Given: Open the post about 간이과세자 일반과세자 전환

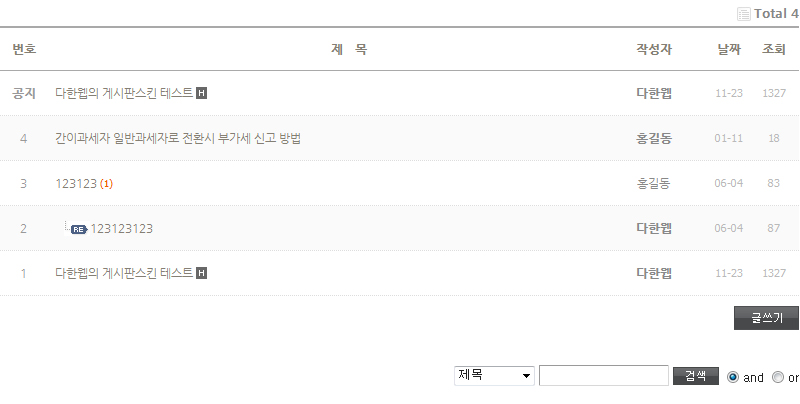Looking at the screenshot, I should pyautogui.click(x=178, y=138).
